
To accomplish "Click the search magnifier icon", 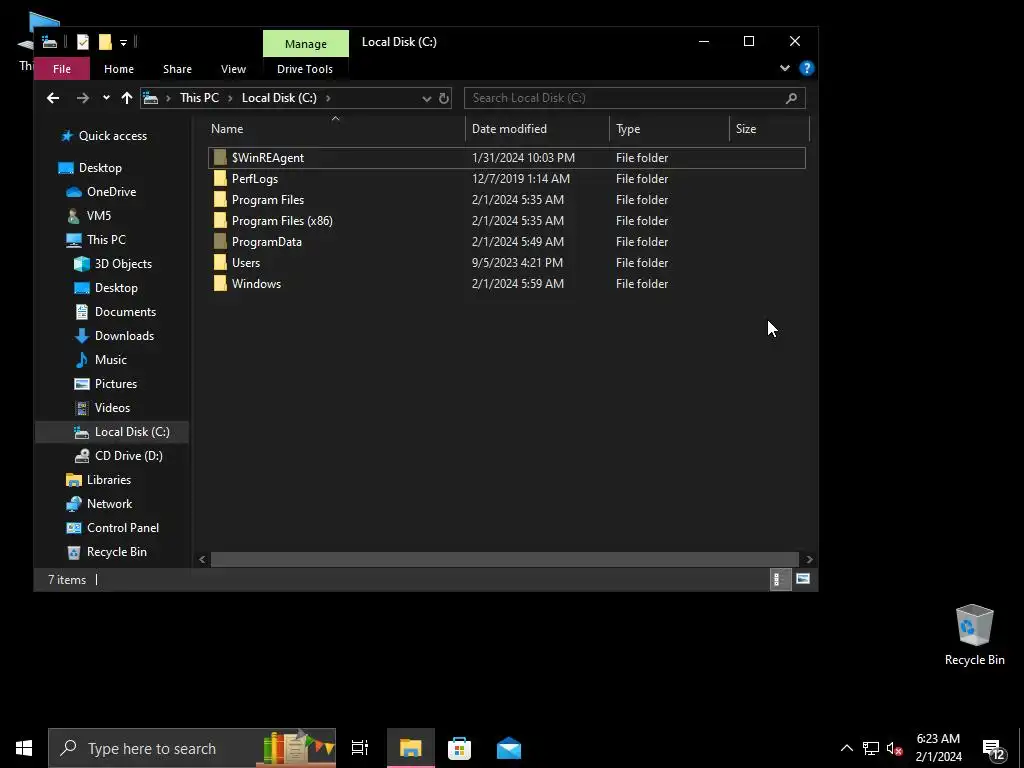I will tap(791, 98).
